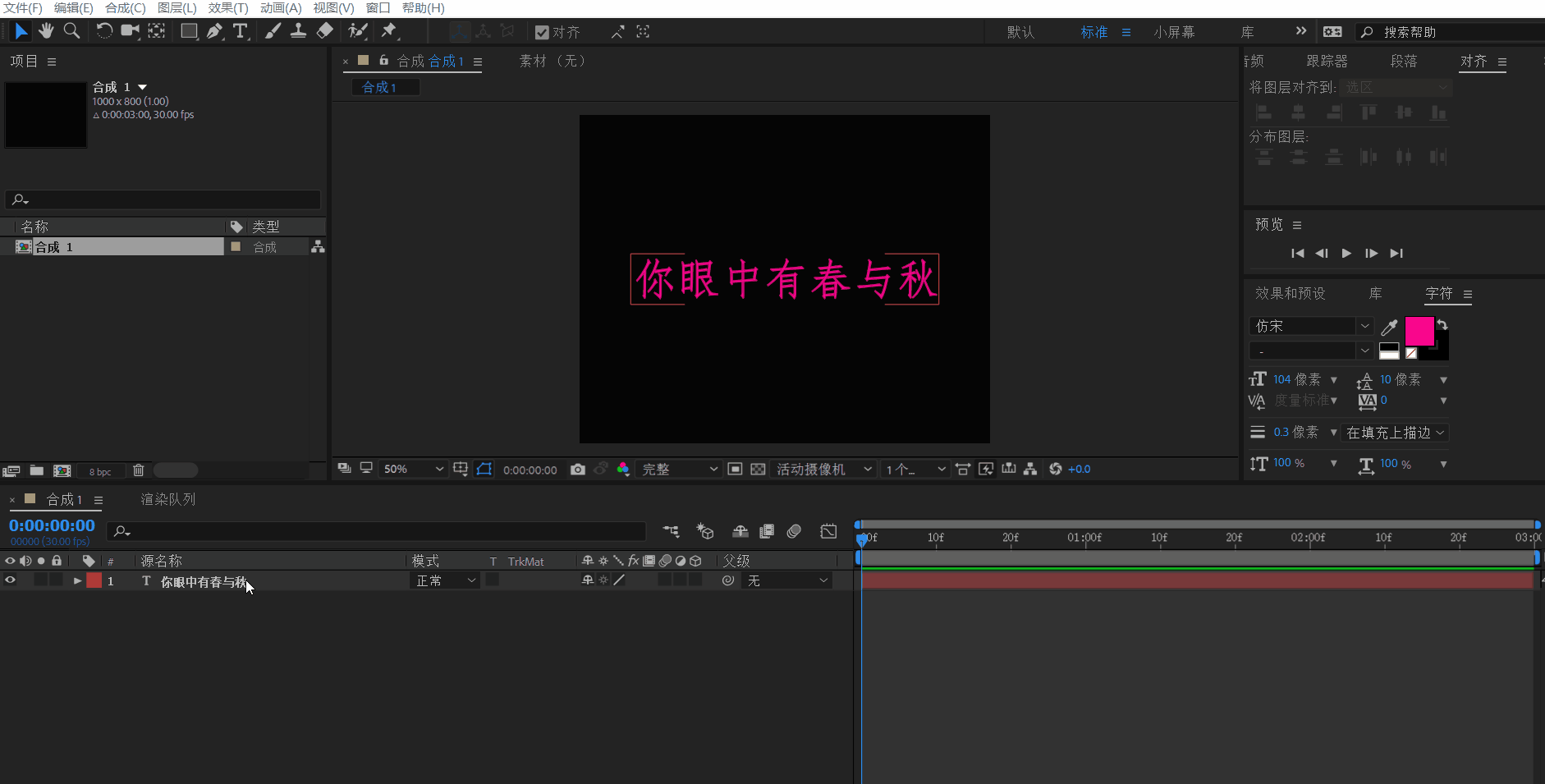The image size is (1545, 784).
Task: Select the Rectangle shape tool
Action: tap(189, 31)
